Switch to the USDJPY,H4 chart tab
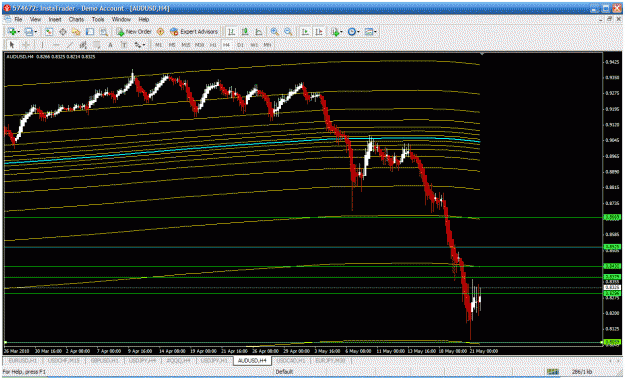 [142, 361]
